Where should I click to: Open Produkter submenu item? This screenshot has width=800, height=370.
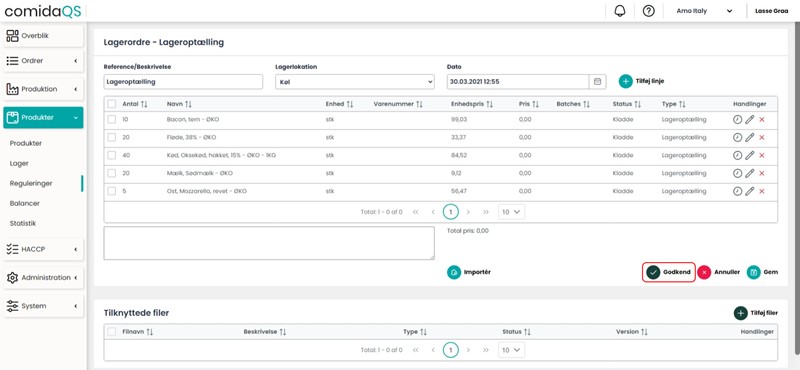click(x=26, y=143)
